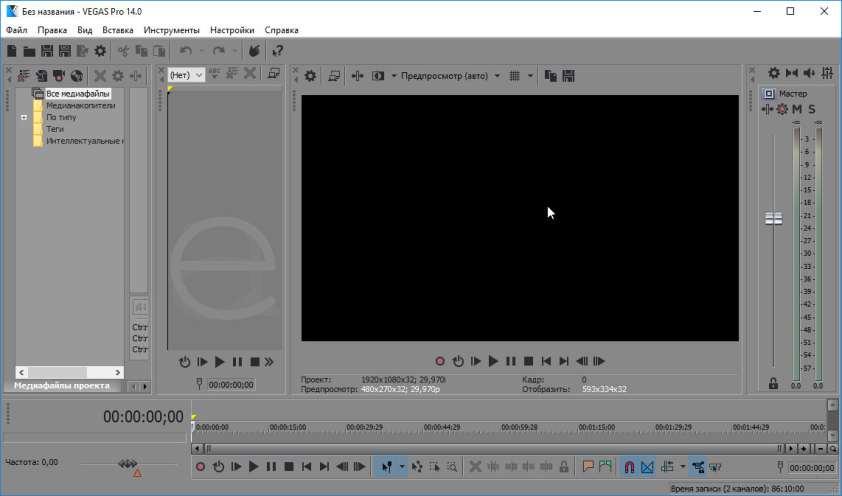Open the Справка menu

pos(281,30)
